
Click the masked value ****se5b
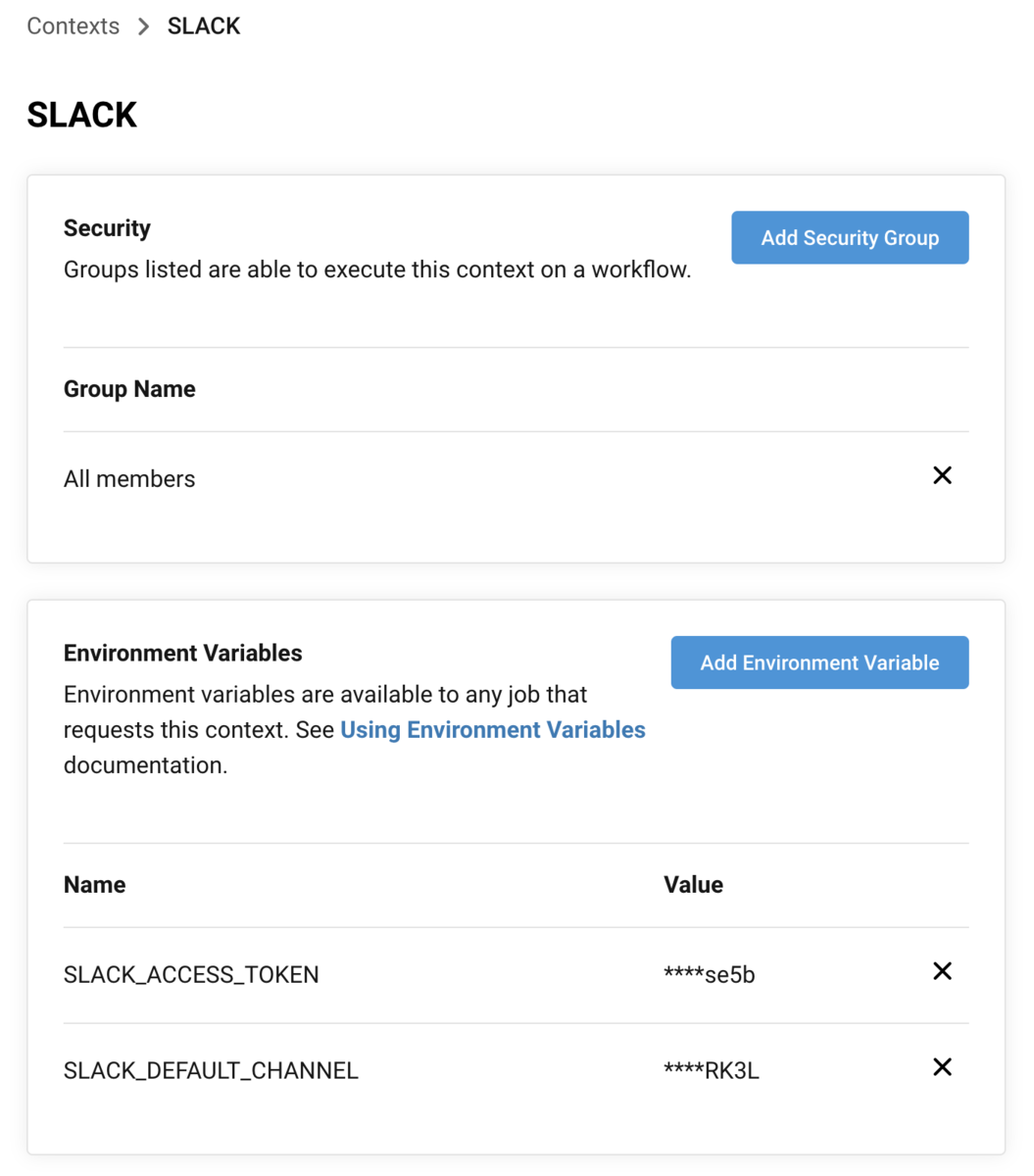[x=710, y=975]
